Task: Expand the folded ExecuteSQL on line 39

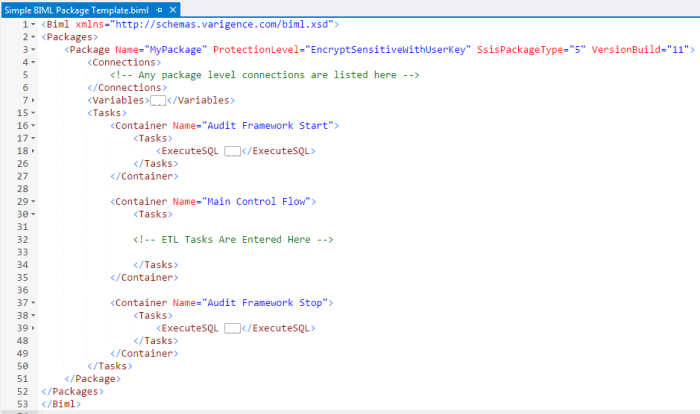Action: (34, 328)
